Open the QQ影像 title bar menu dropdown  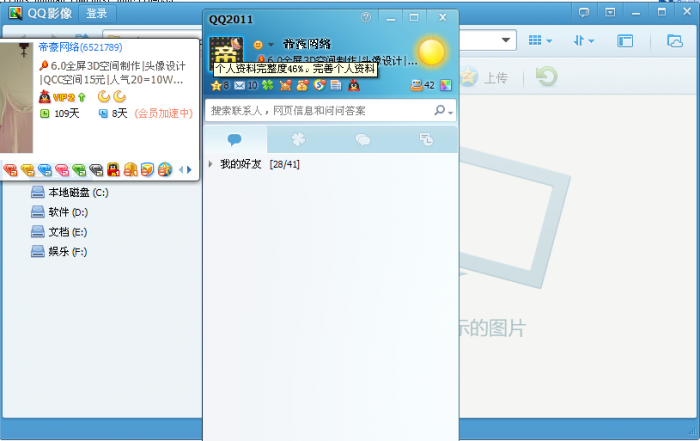[610, 12]
